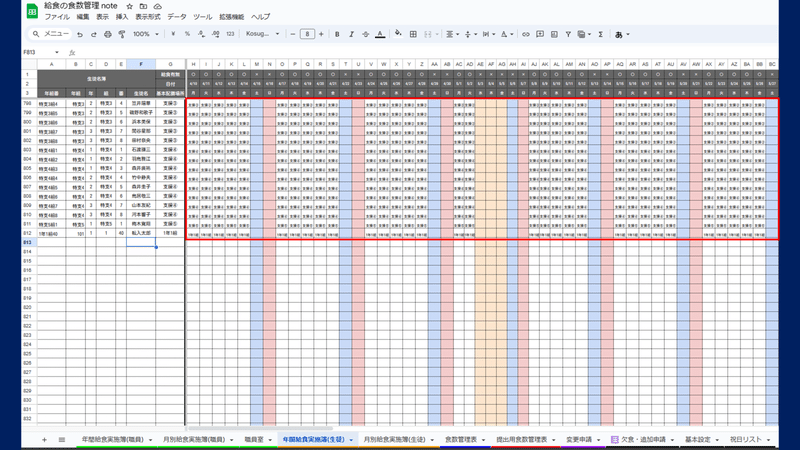The image size is (800, 450).
Task: Open the ツール menu
Action: pos(203,17)
